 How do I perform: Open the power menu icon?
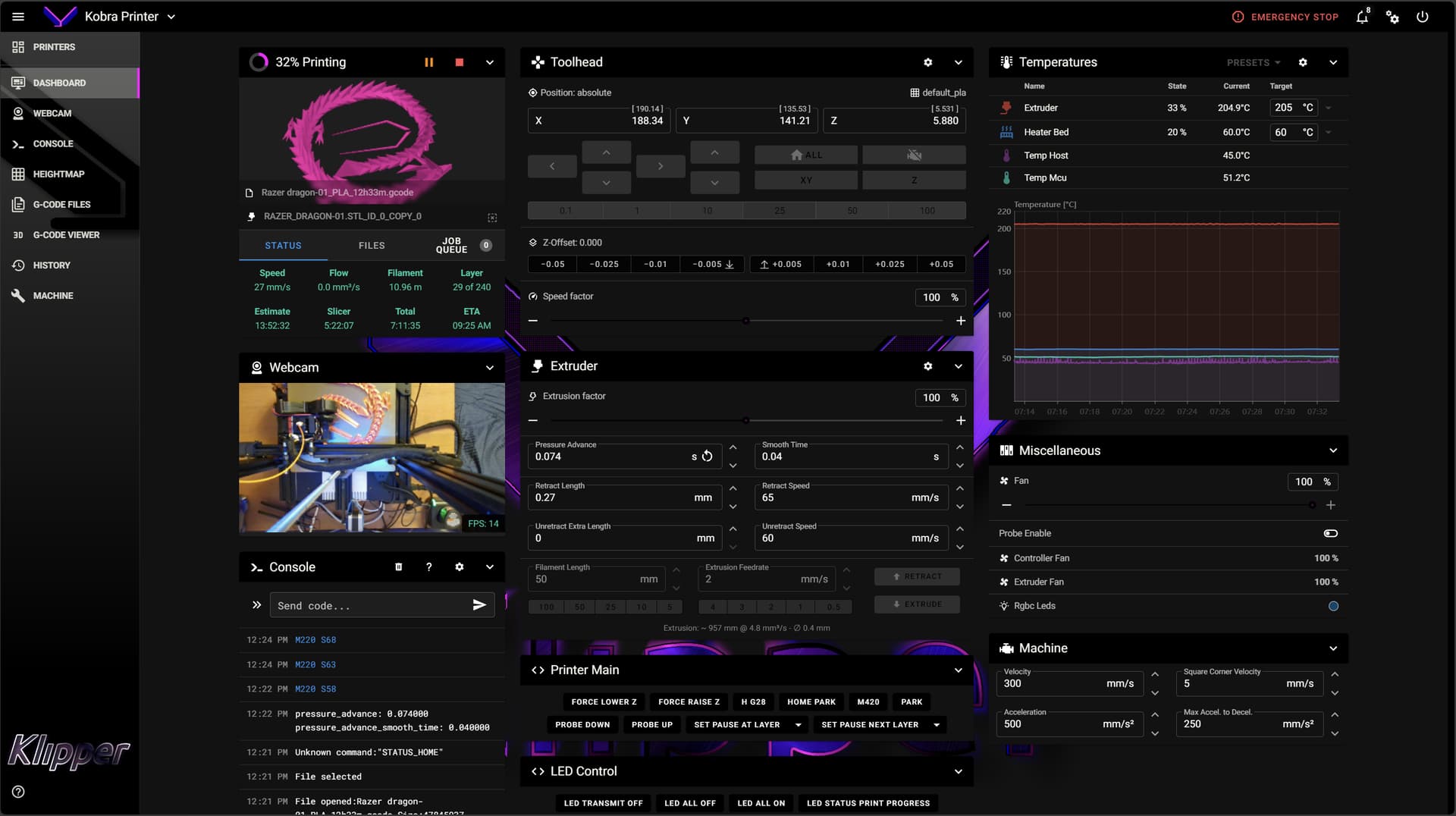(1423, 17)
